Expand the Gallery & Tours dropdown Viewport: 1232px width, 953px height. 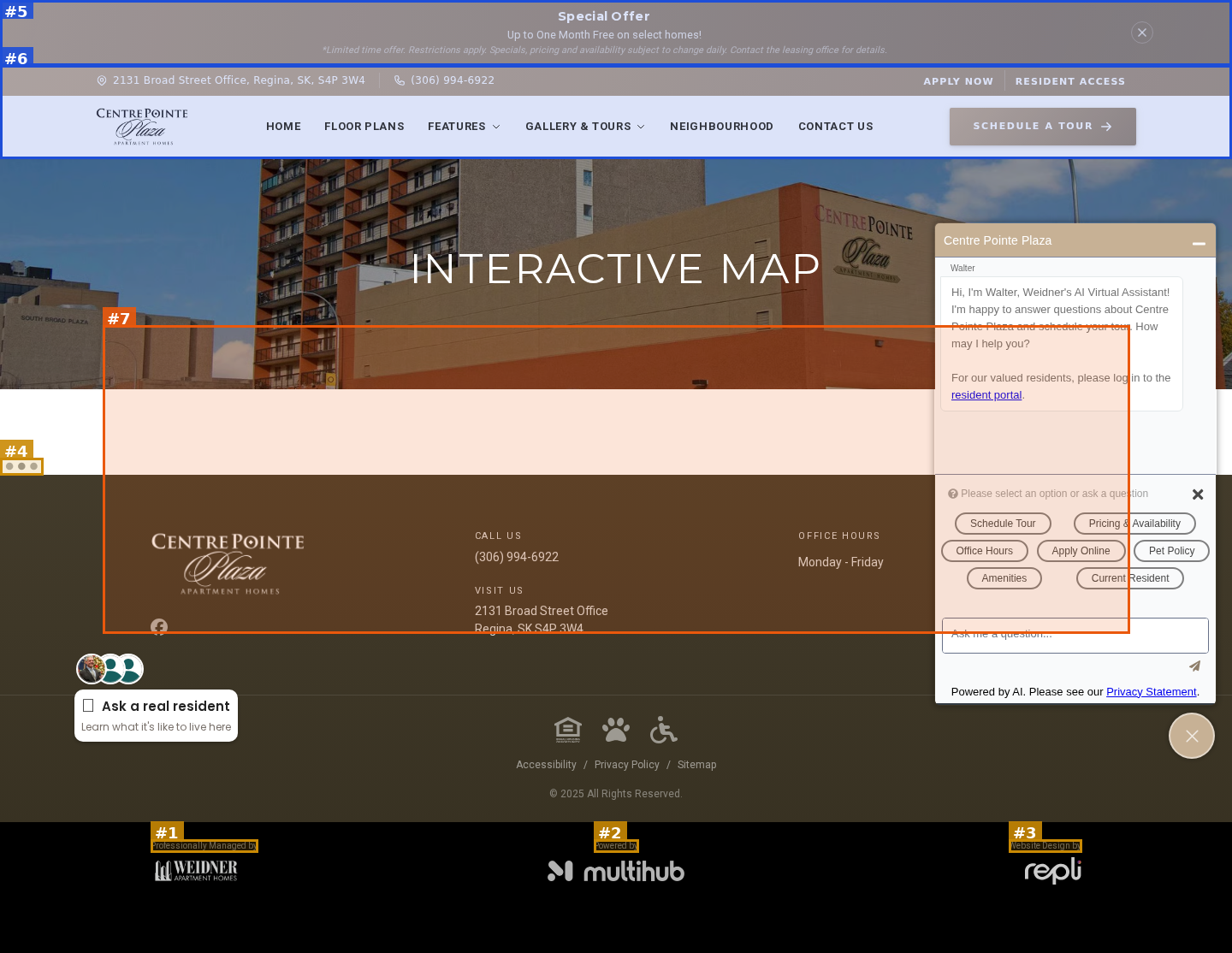tap(585, 127)
